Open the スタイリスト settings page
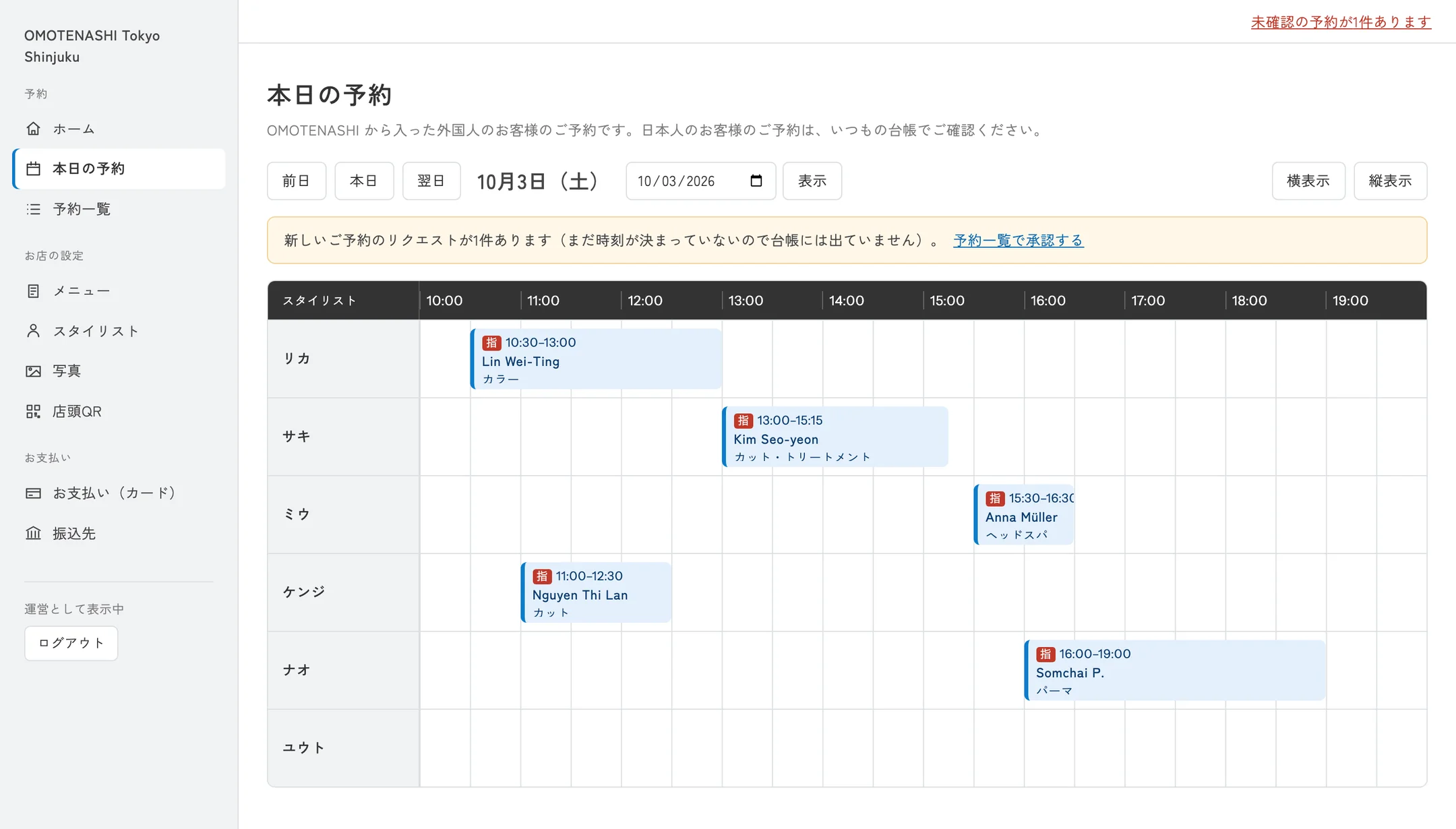 click(119, 331)
